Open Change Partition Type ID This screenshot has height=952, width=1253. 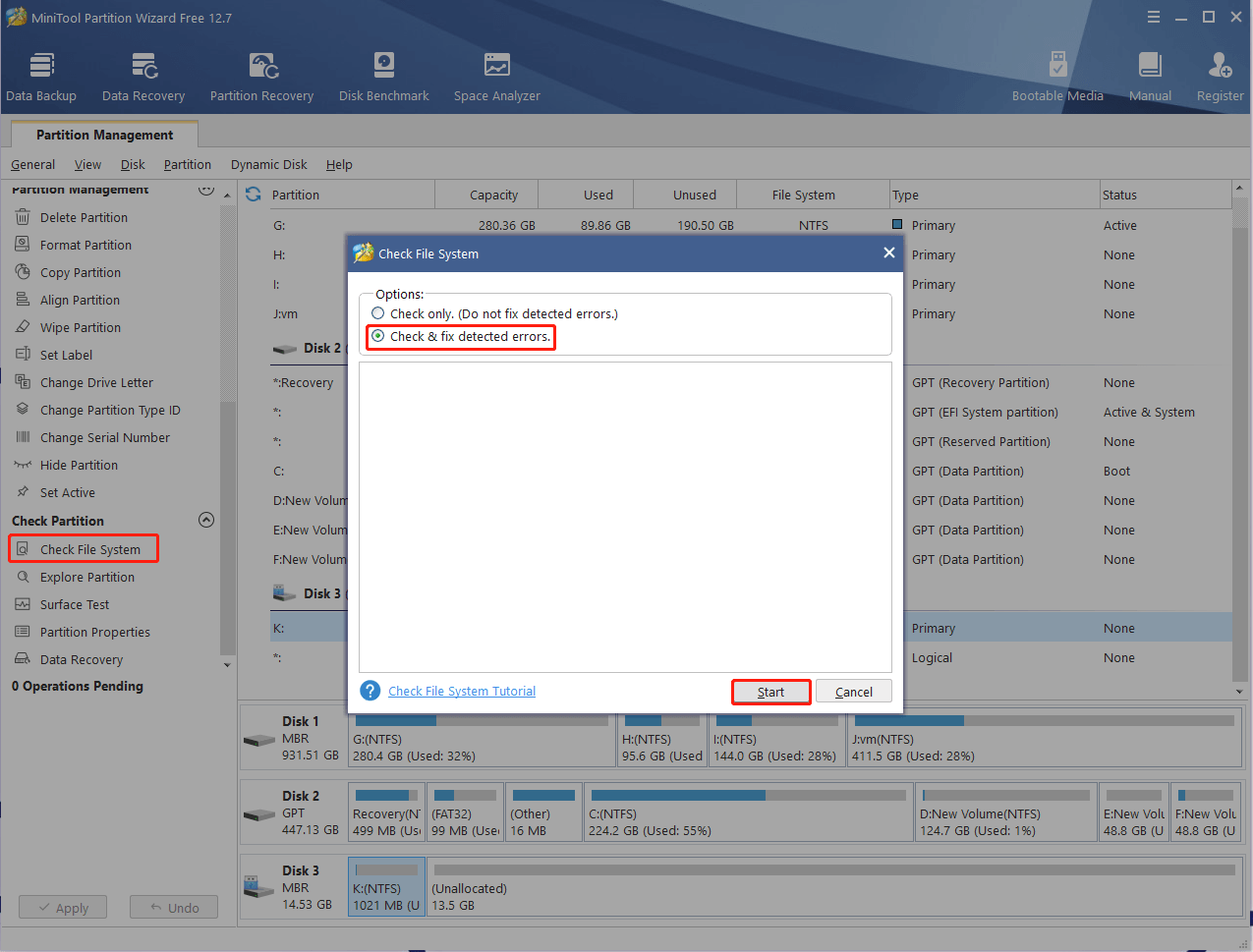(x=110, y=411)
